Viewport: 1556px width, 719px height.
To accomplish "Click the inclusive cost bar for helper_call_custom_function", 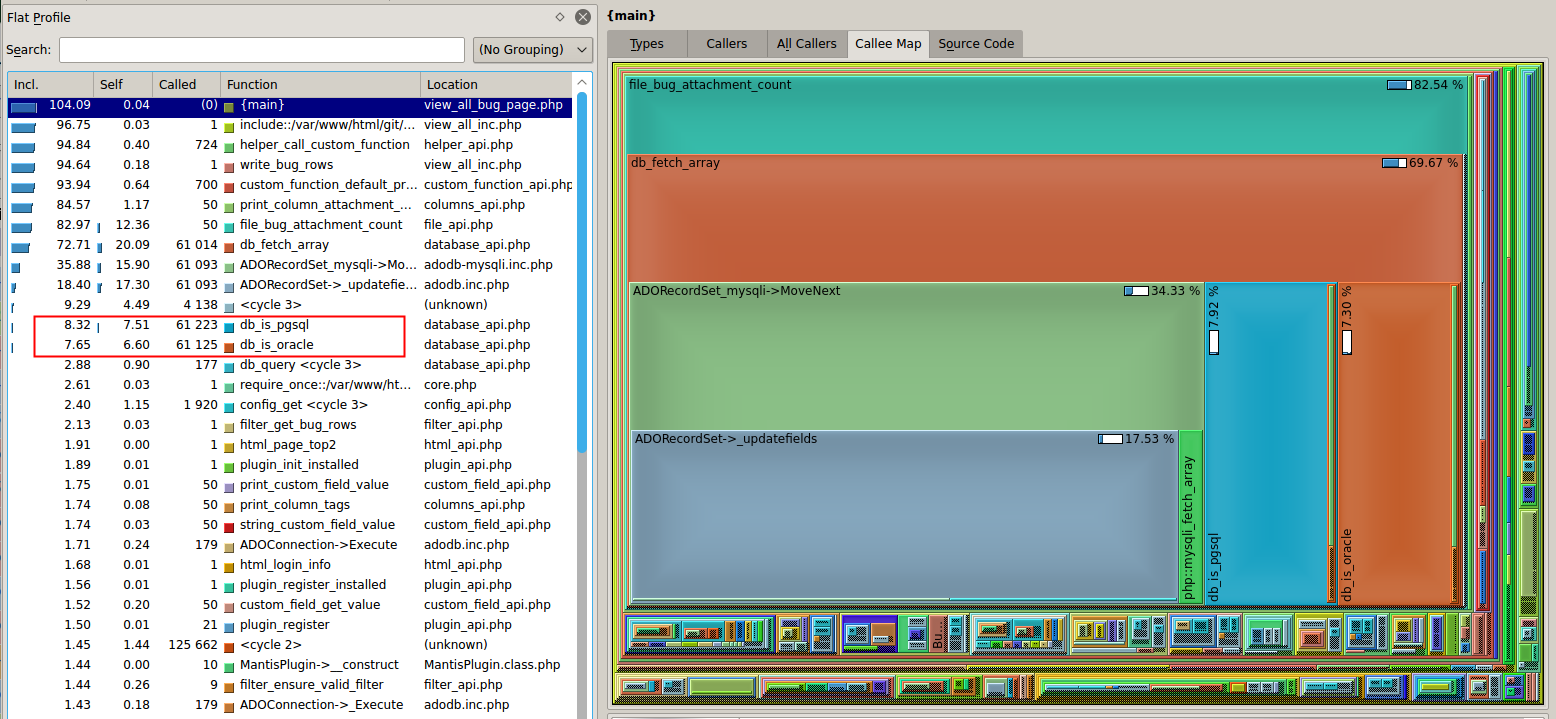I will pos(22,145).
